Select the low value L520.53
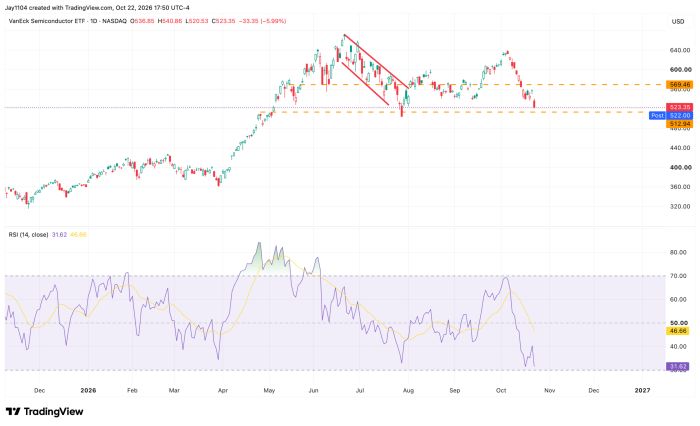 196,21
